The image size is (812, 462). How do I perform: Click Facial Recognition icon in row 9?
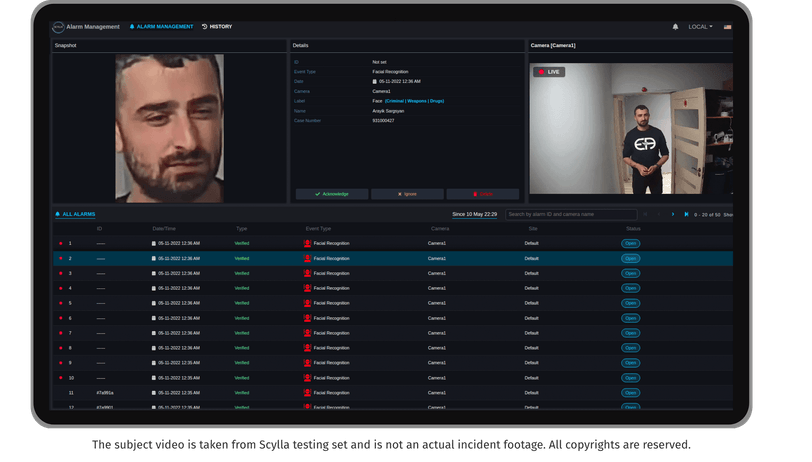307,363
